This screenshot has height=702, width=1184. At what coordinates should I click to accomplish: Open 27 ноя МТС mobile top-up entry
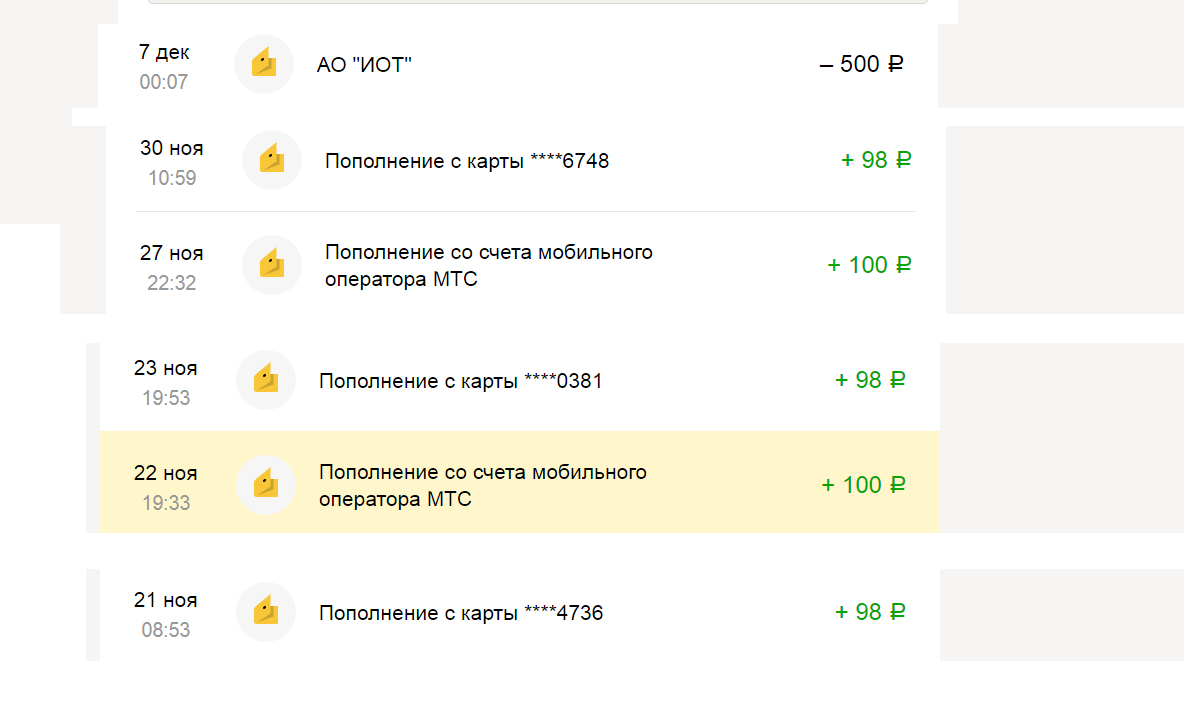point(488,265)
